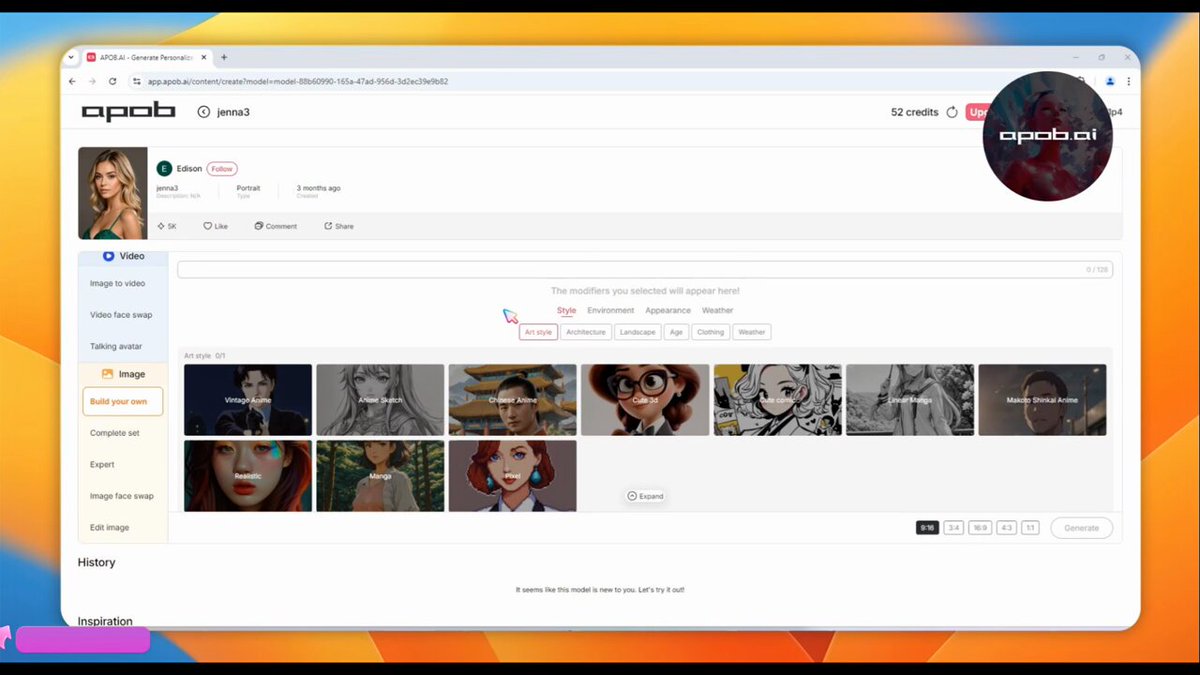Open Edit image in sidebar

[x=110, y=527]
